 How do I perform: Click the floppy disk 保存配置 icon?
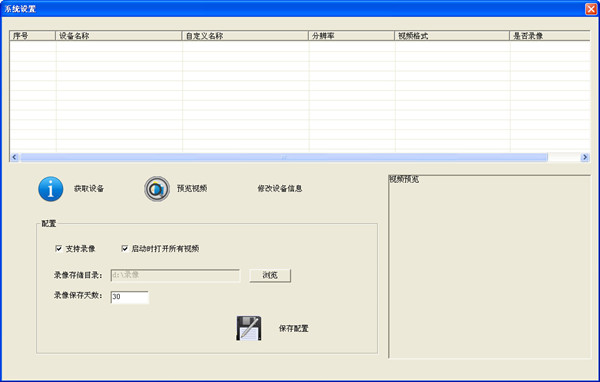[249, 328]
